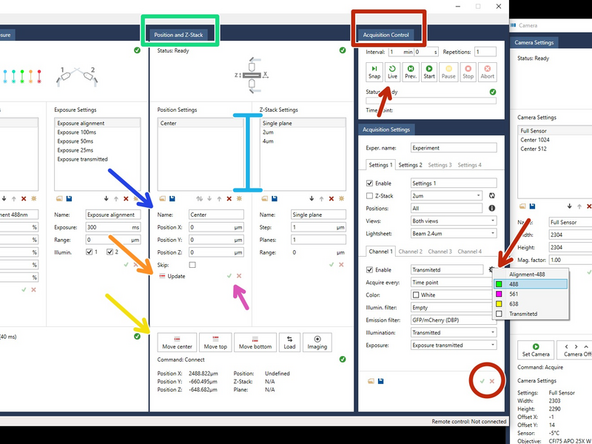Click the Exper. name input field
Viewport: 592px width, 444px height.
[x=453, y=148]
